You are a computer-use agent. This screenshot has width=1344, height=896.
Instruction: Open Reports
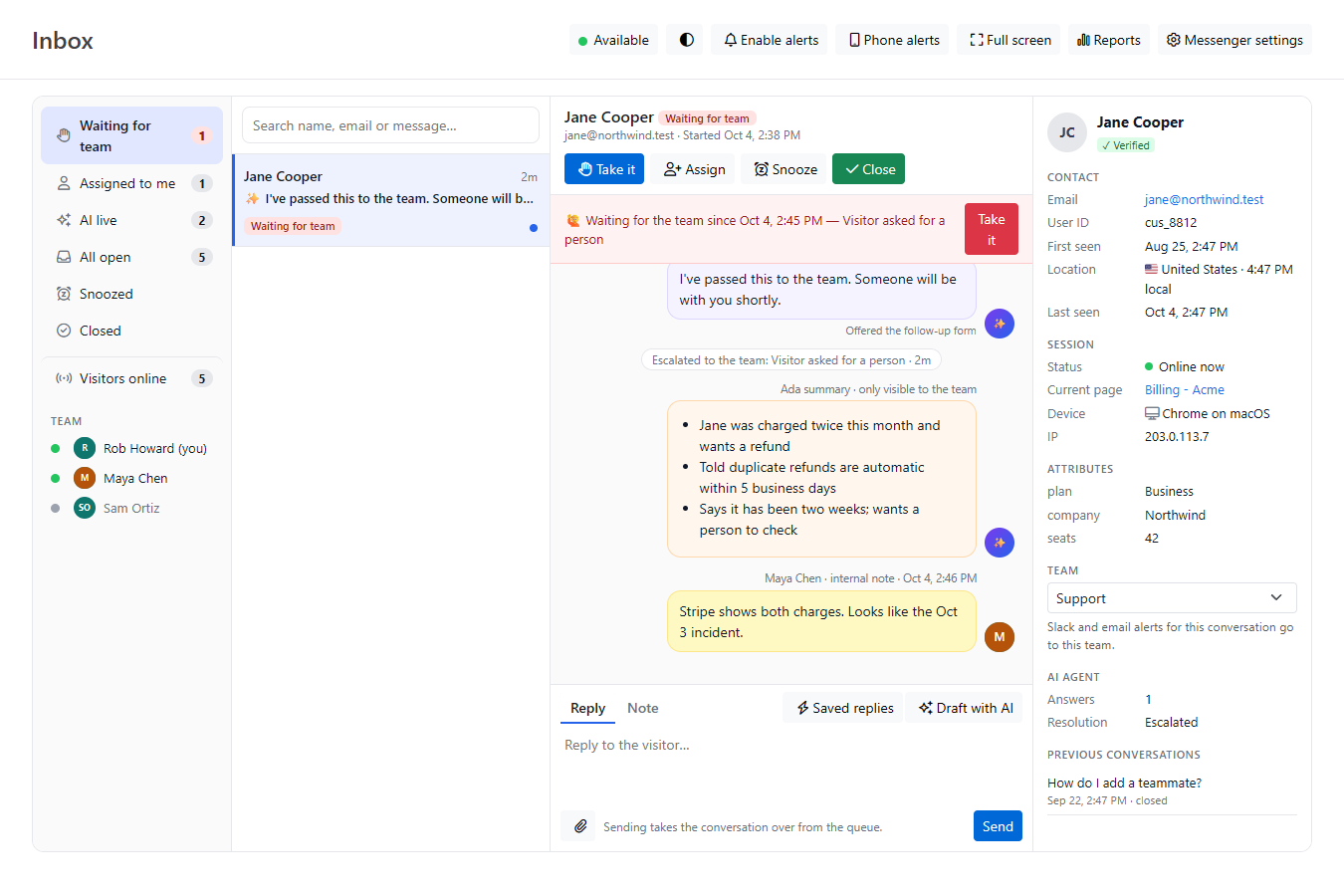pos(1109,40)
